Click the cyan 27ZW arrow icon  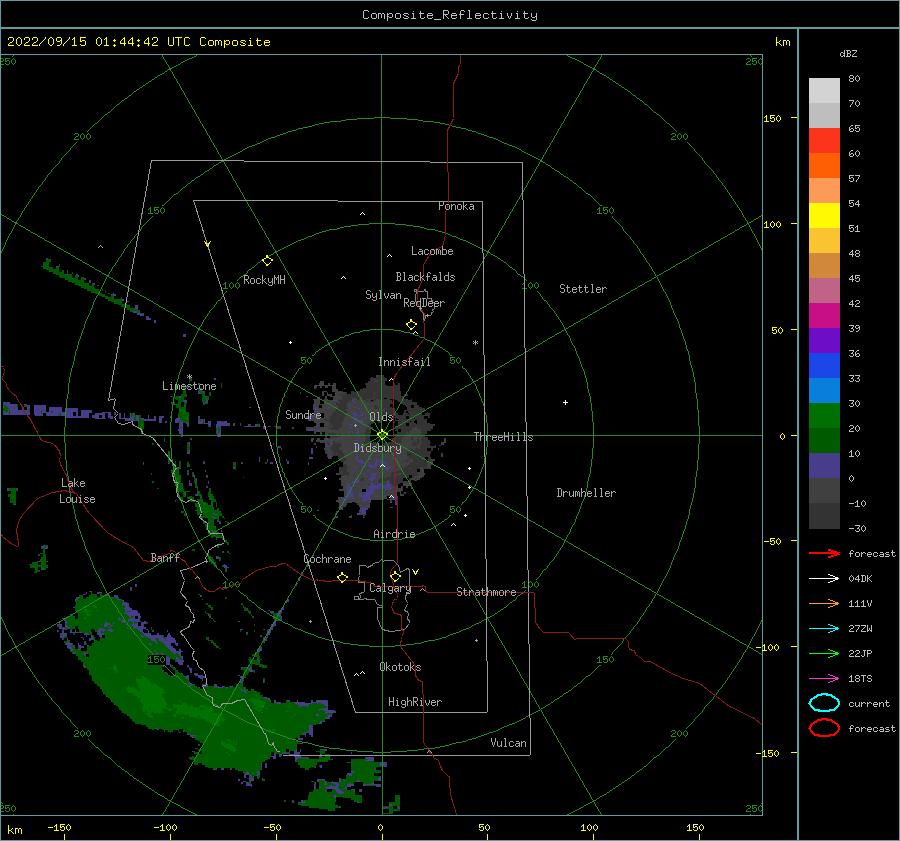click(824, 629)
